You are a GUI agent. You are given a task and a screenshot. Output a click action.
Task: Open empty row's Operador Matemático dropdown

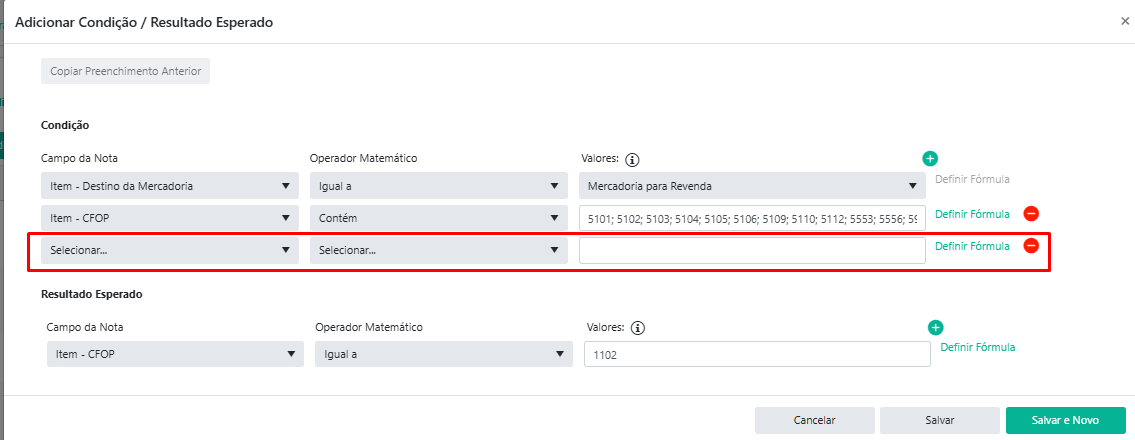click(438, 250)
